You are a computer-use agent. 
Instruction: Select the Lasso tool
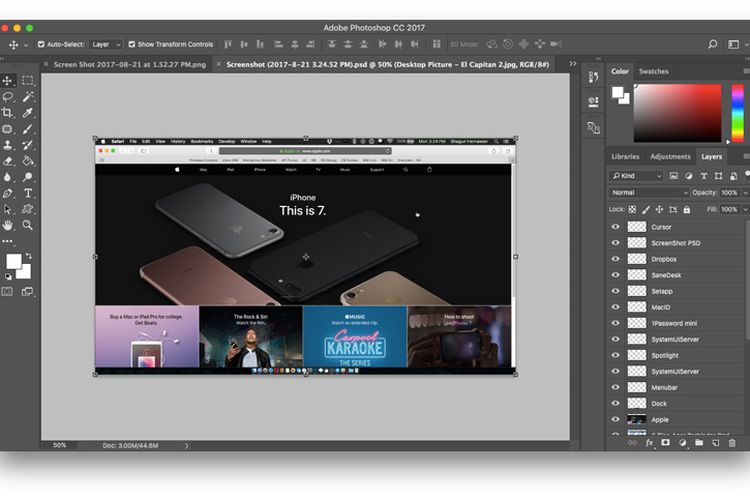(8, 97)
